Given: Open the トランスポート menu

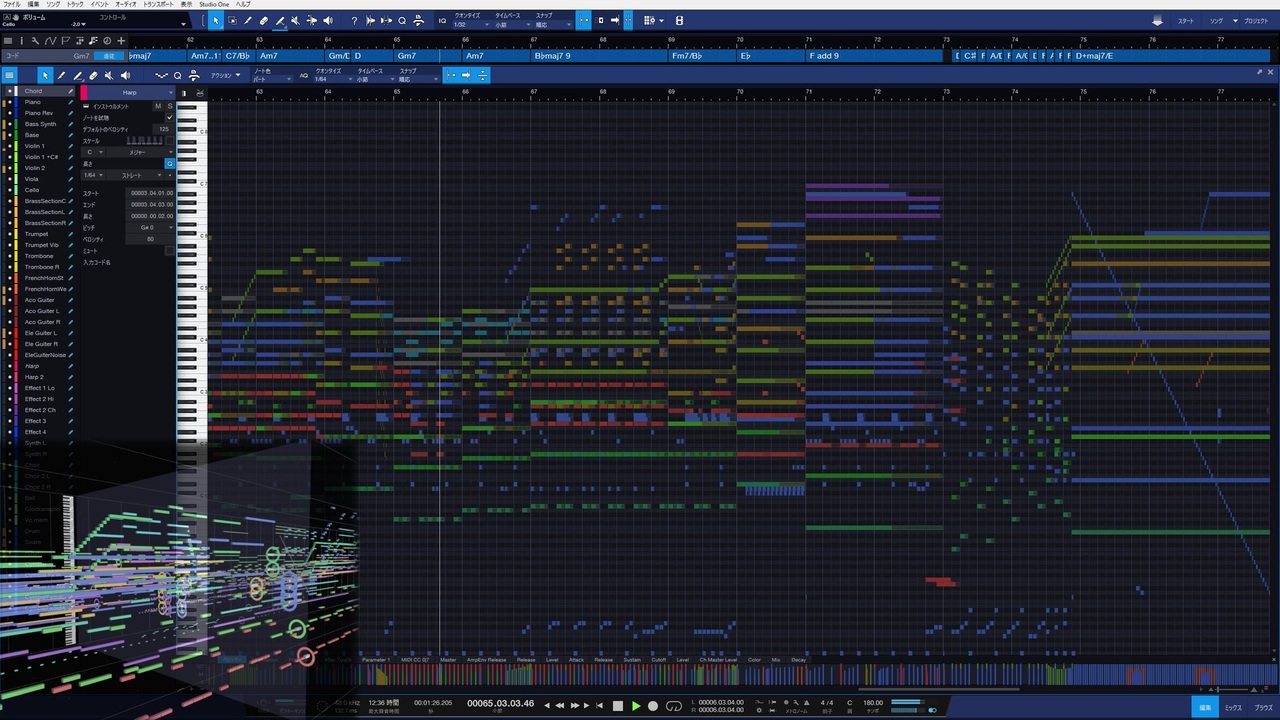Looking at the screenshot, I should pyautogui.click(x=158, y=4).
